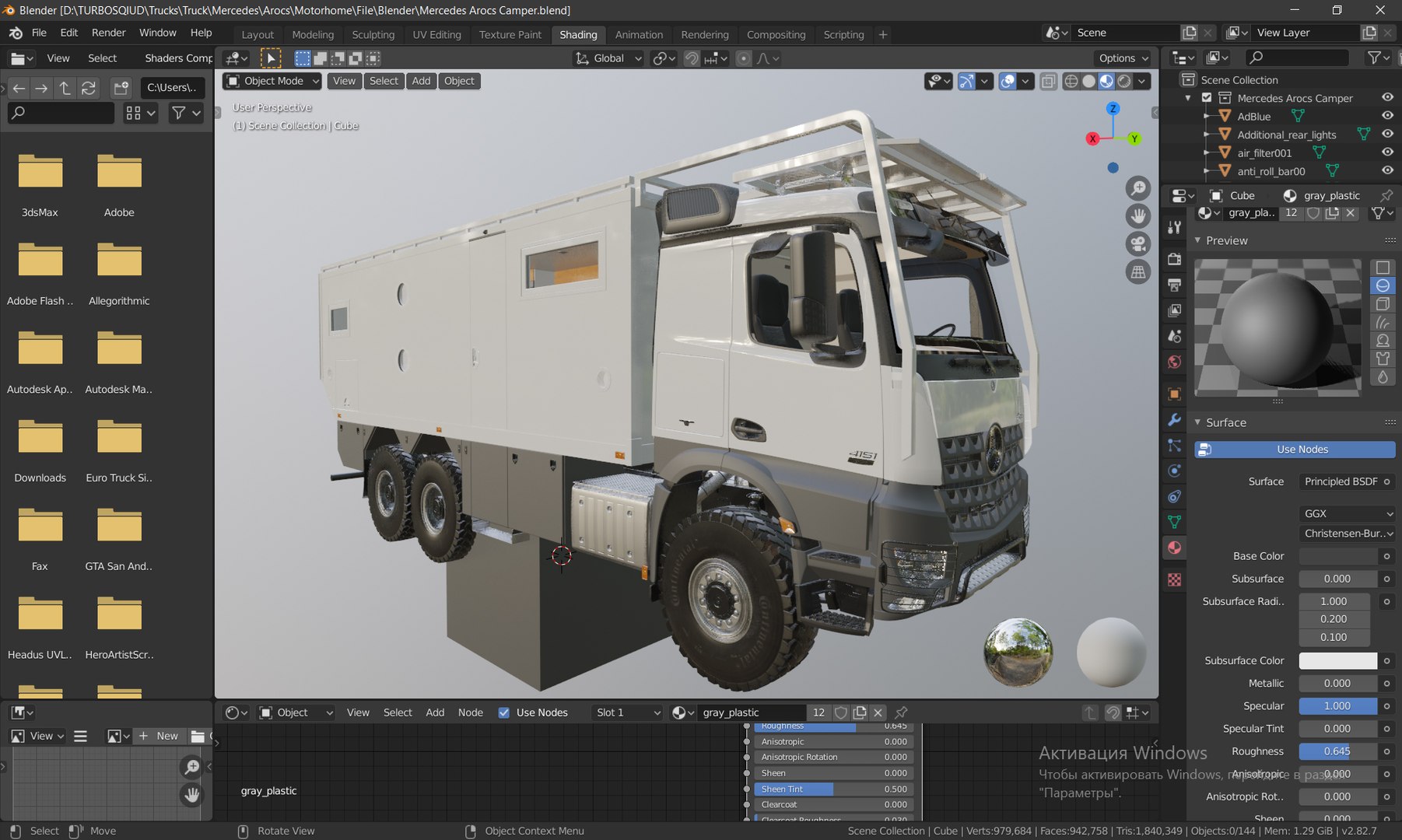The width and height of the screenshot is (1402, 840).
Task: Collapse Mercedes Arocs Camper collection tree
Action: (x=1188, y=98)
